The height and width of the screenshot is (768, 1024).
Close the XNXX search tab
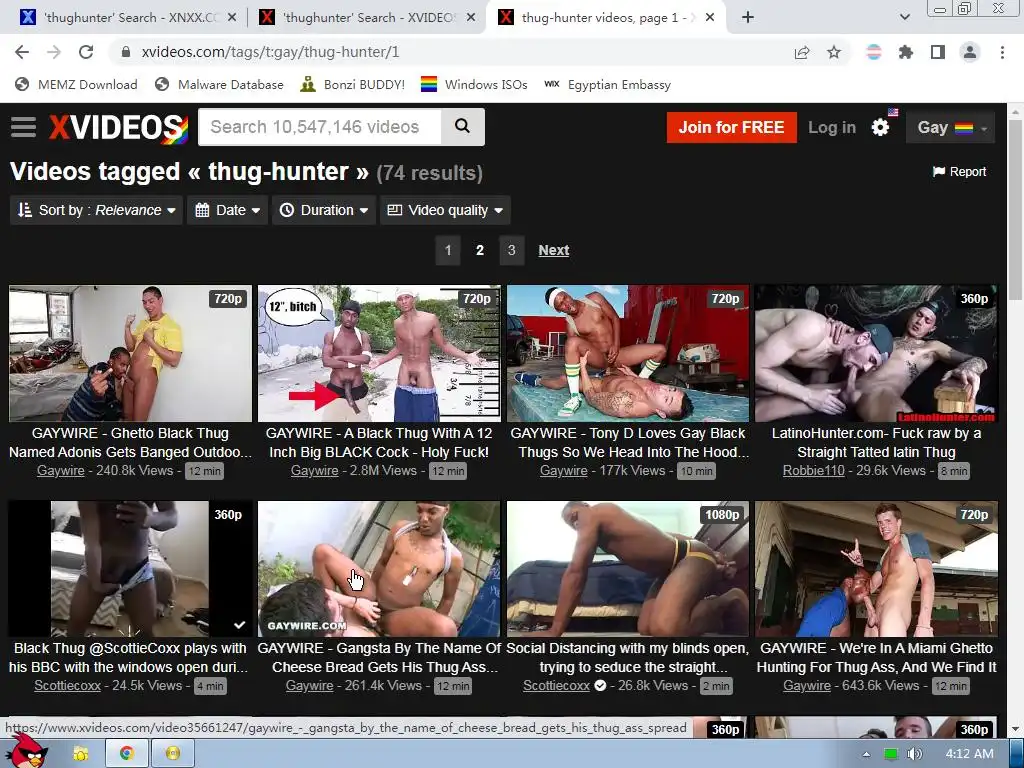click(x=232, y=18)
